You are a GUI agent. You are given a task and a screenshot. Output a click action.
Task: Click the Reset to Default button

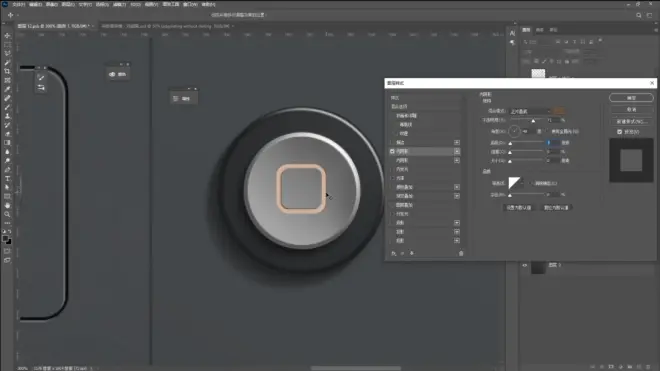coord(556,208)
